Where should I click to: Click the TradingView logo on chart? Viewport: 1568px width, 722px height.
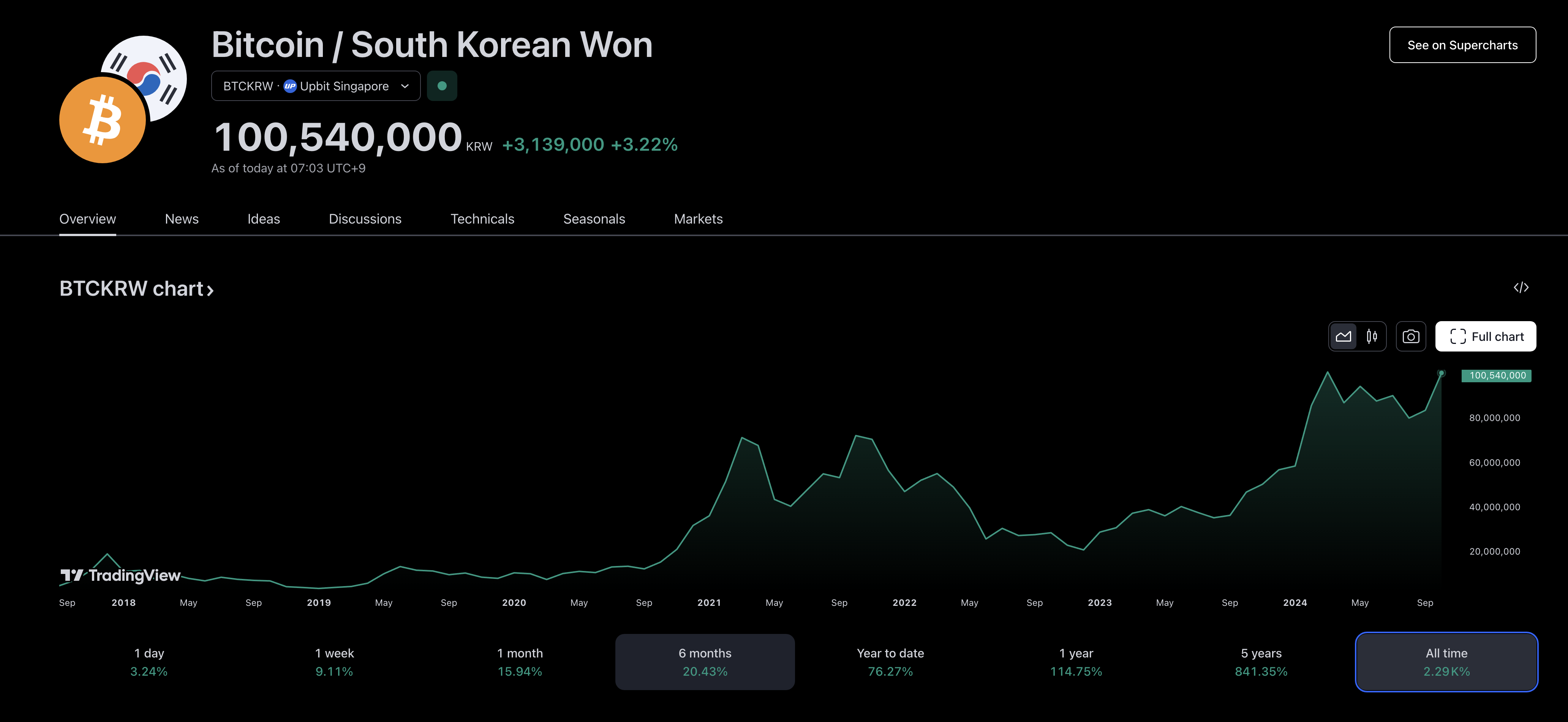(x=120, y=575)
